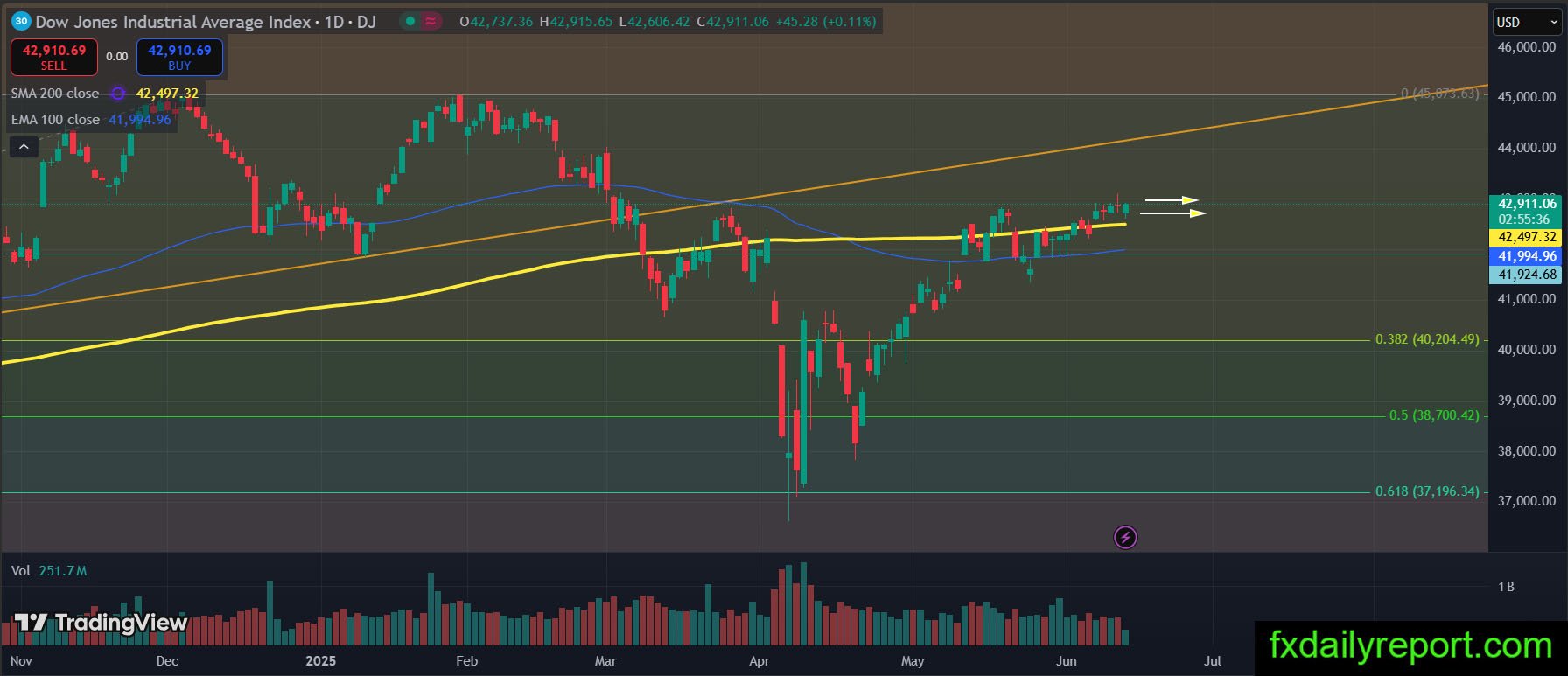The width and height of the screenshot is (1568, 676).
Task: Click the 46,000.00 price axis label
Action: [1527, 47]
